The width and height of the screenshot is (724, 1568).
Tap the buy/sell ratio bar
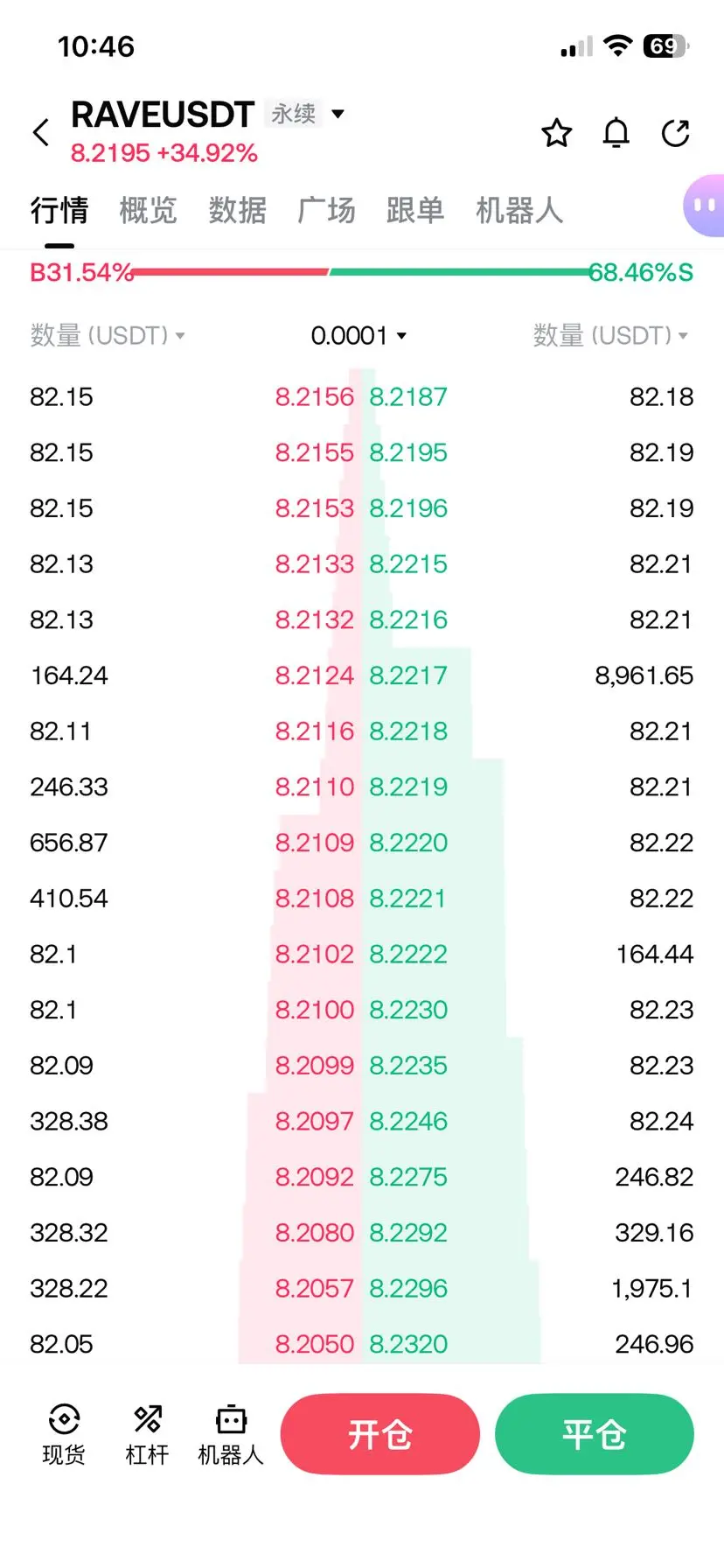point(362,272)
